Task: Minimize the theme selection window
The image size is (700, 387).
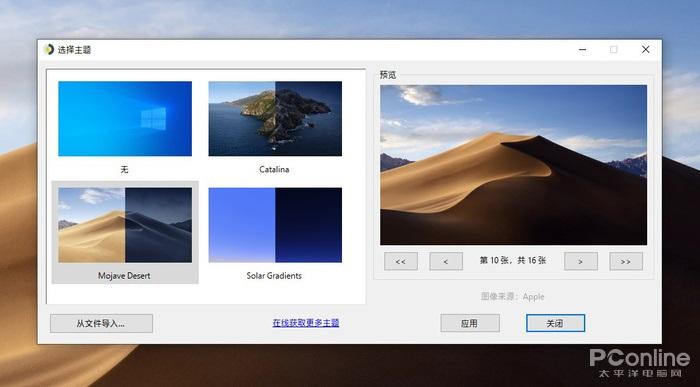Action: coord(582,50)
